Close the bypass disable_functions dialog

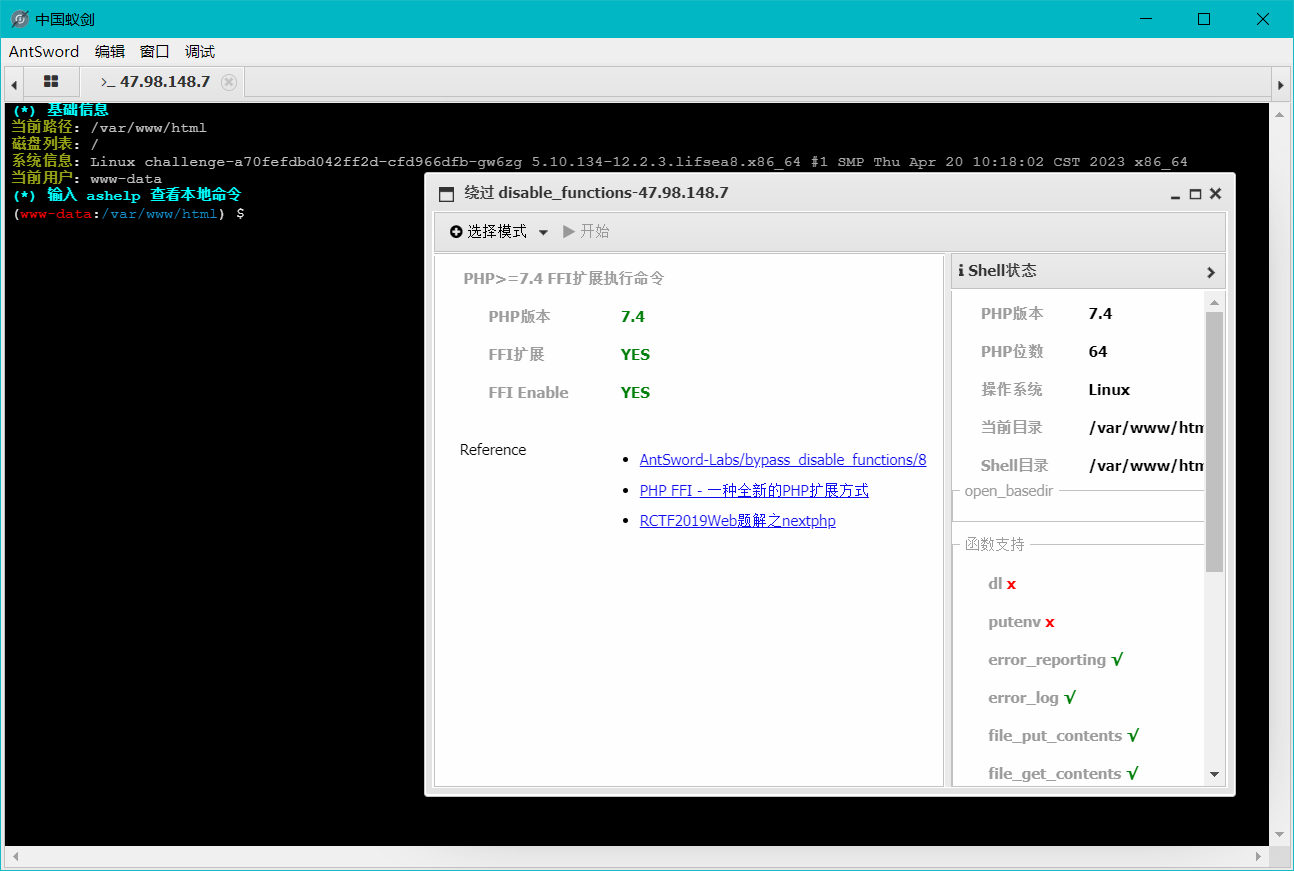click(1215, 194)
